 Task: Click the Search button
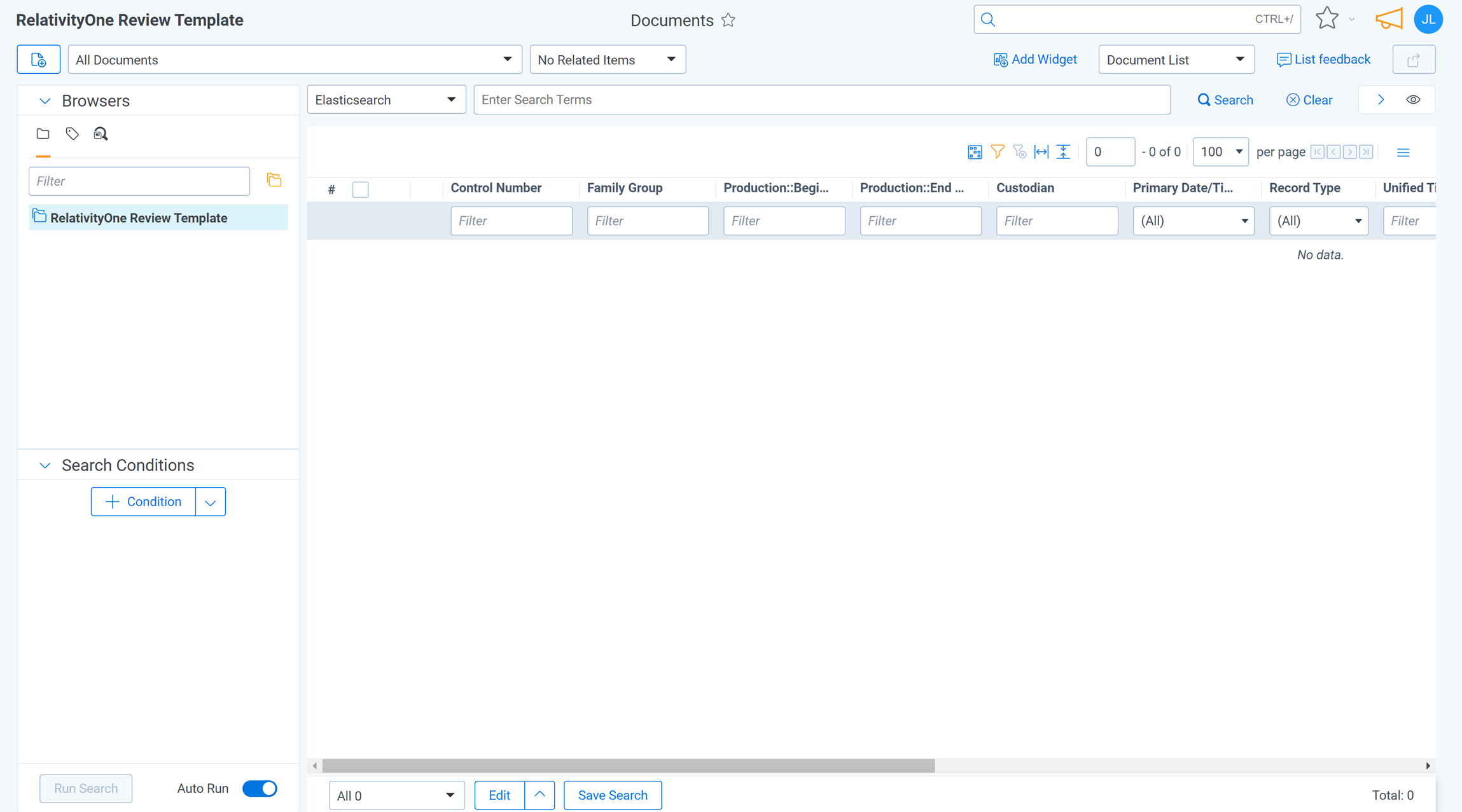pos(1225,100)
